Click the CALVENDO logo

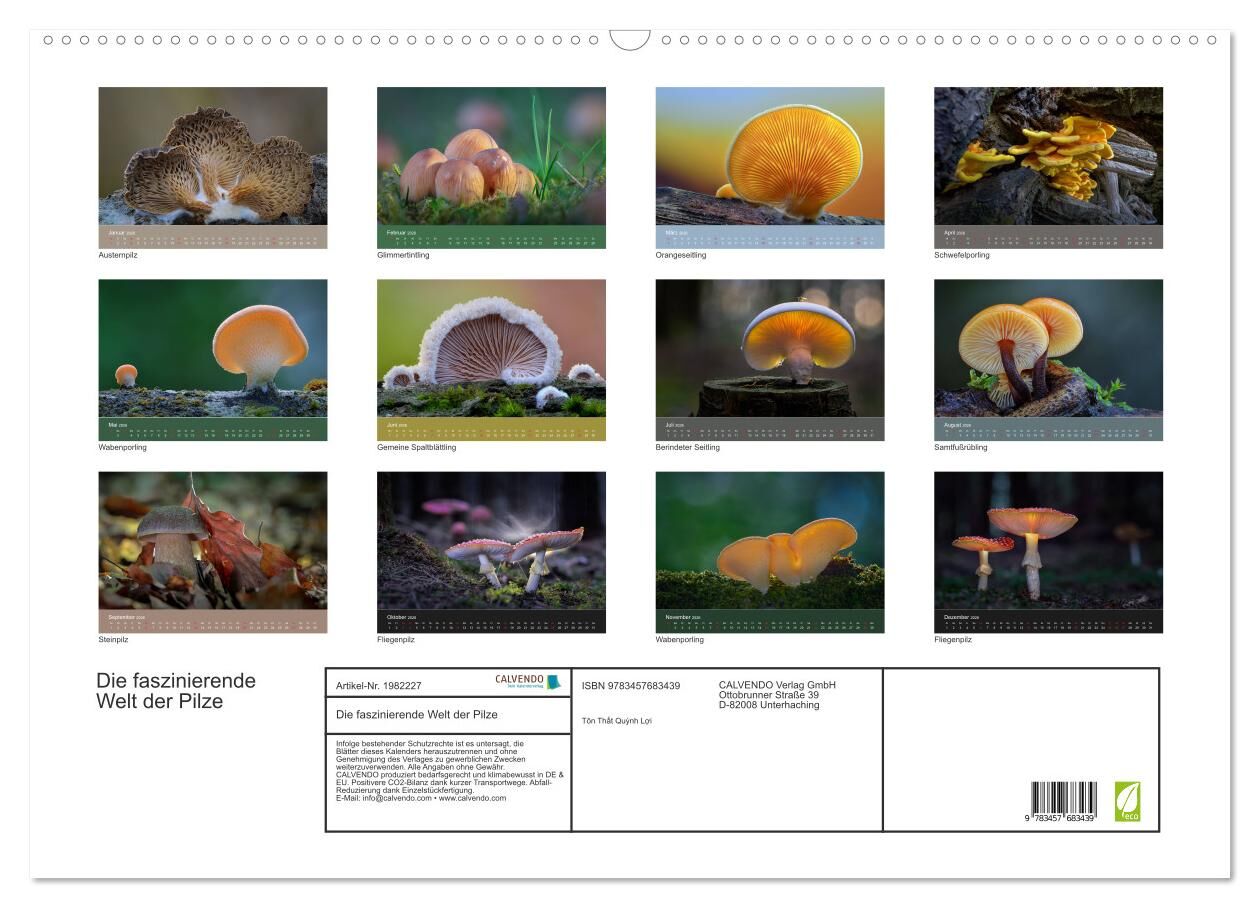[528, 682]
